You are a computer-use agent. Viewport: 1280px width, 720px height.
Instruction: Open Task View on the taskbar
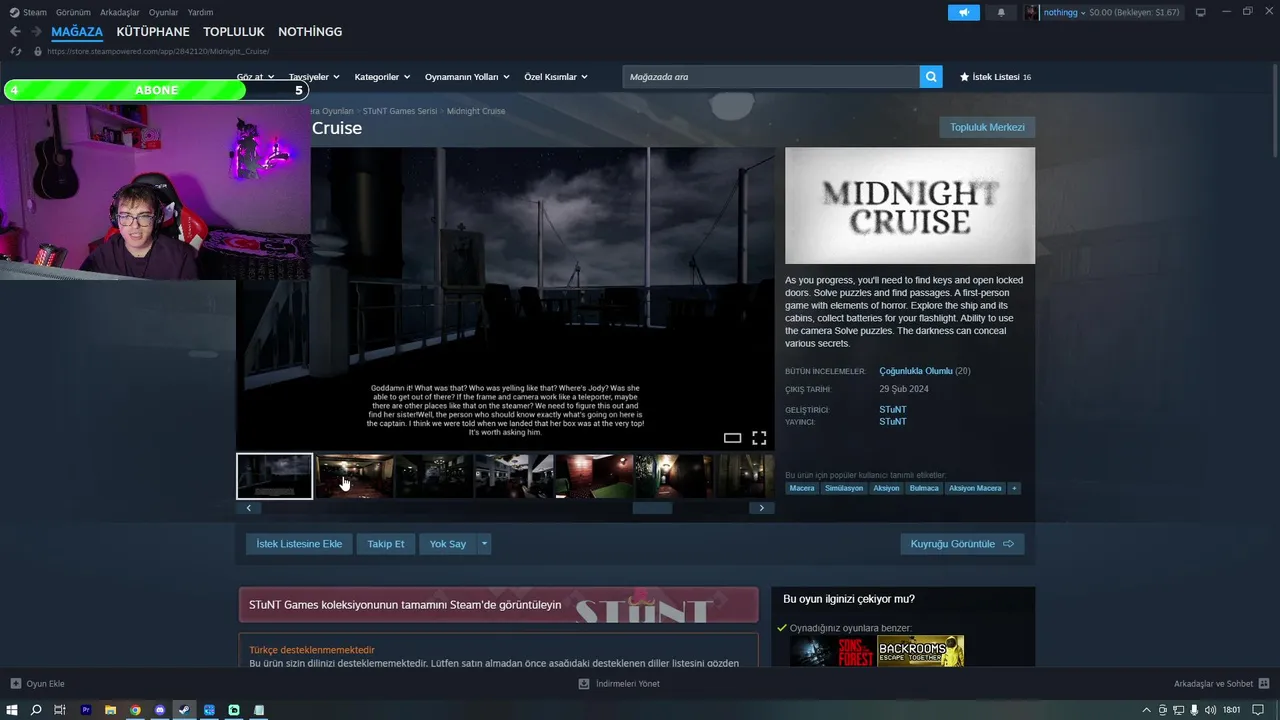click(x=60, y=710)
